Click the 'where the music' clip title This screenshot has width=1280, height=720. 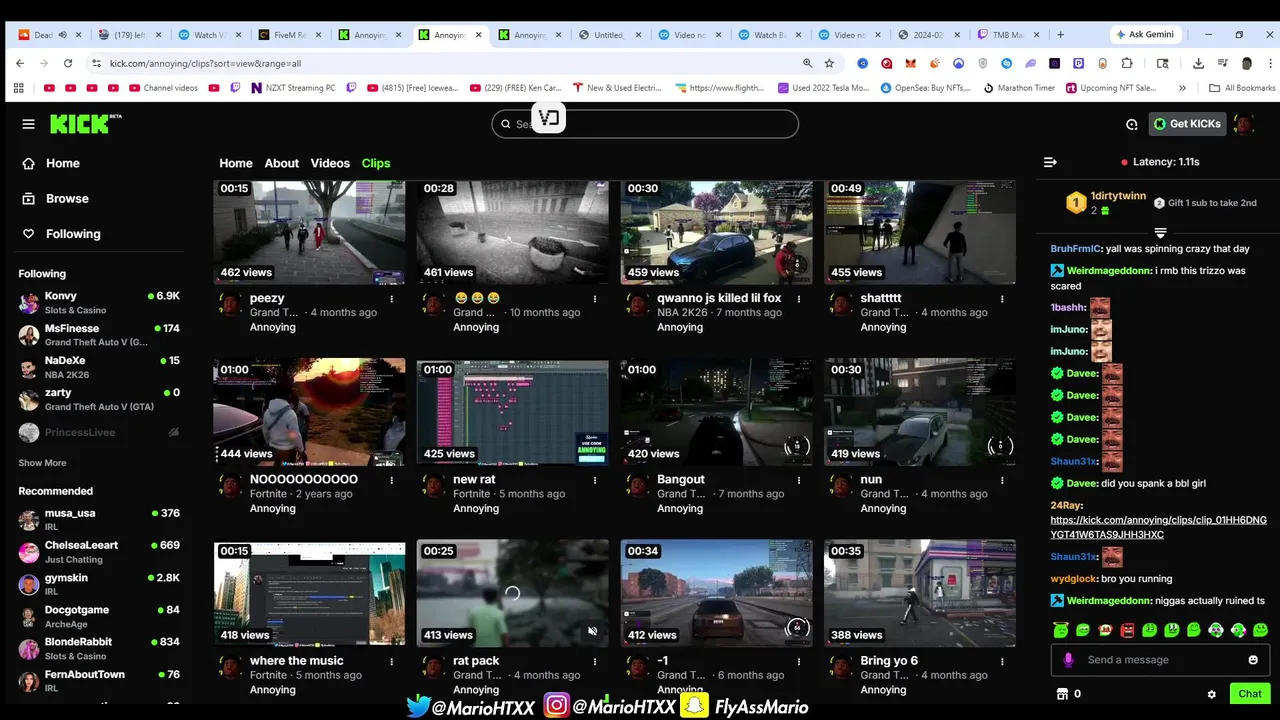[296, 661]
